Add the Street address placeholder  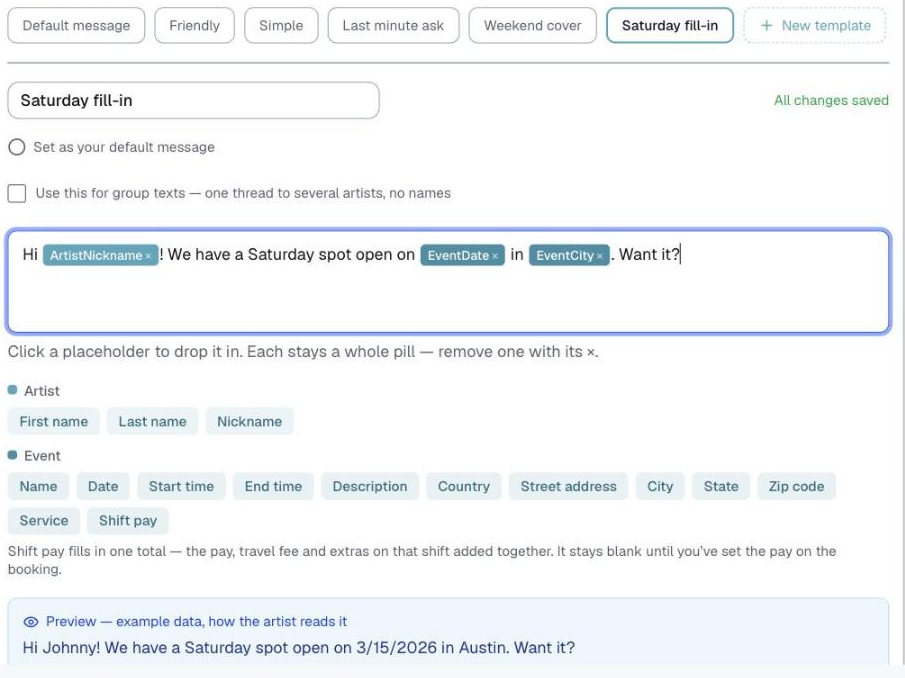(x=569, y=486)
